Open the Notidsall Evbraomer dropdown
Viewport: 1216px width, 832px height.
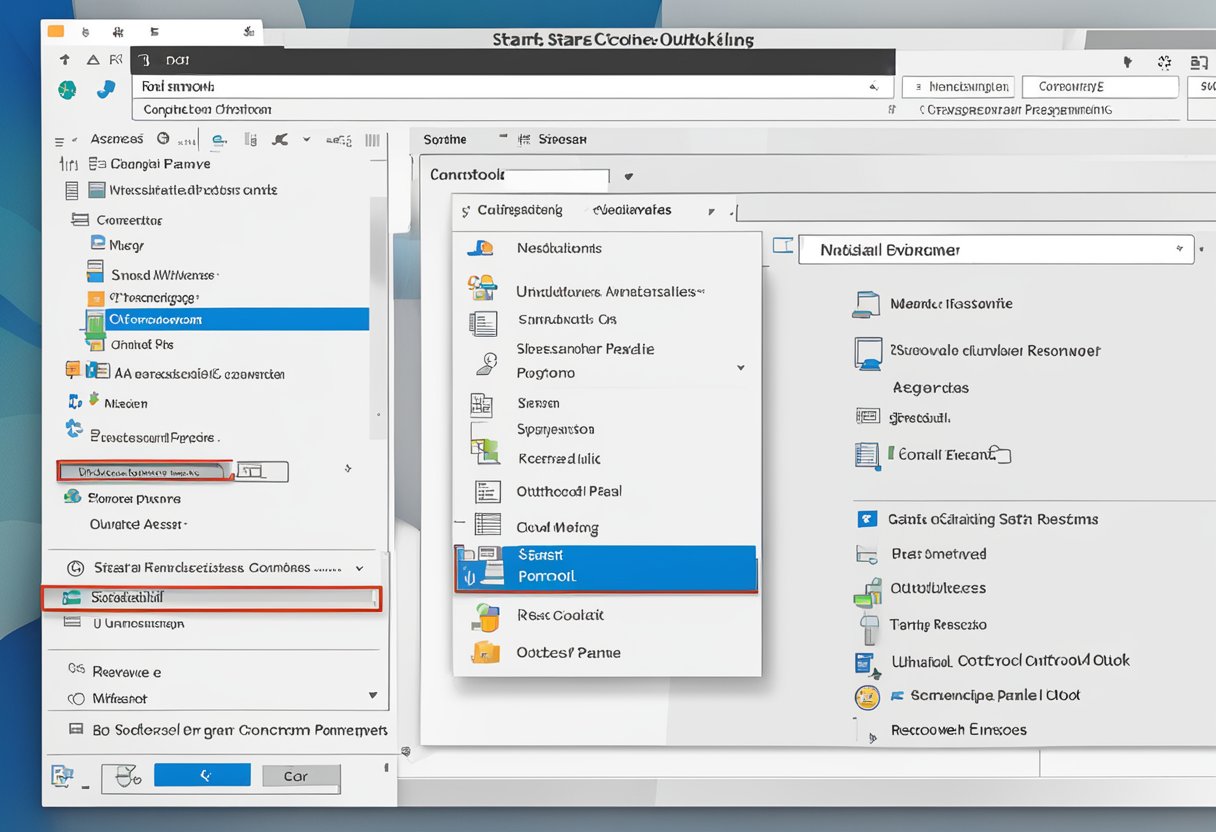[1180, 250]
